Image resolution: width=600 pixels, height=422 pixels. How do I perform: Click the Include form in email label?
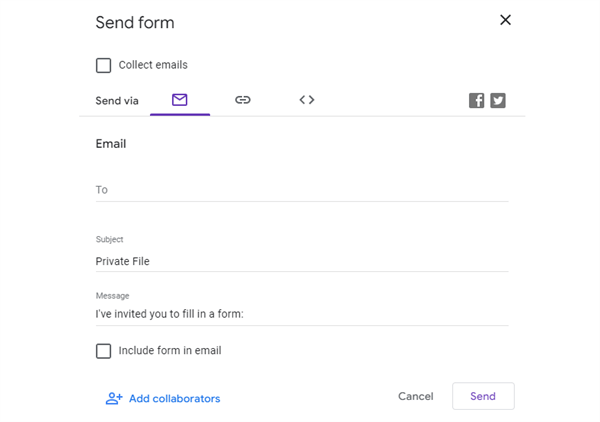(170, 351)
